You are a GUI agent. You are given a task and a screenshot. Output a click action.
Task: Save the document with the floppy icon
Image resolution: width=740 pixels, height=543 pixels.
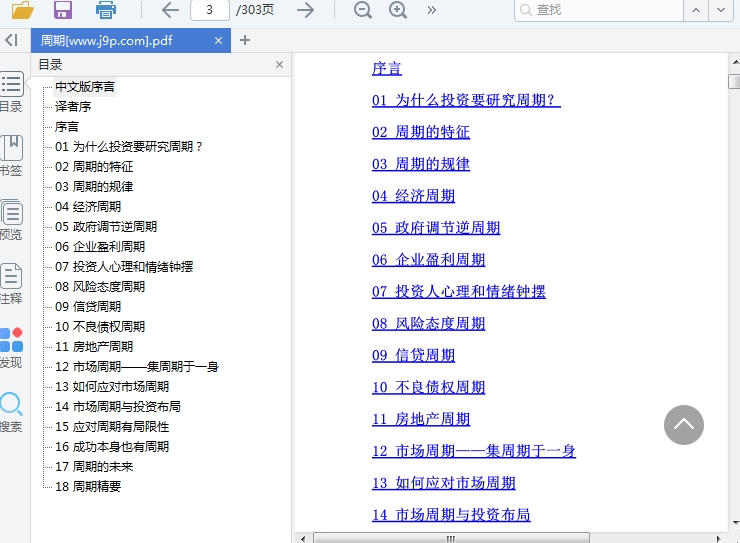pos(63,9)
